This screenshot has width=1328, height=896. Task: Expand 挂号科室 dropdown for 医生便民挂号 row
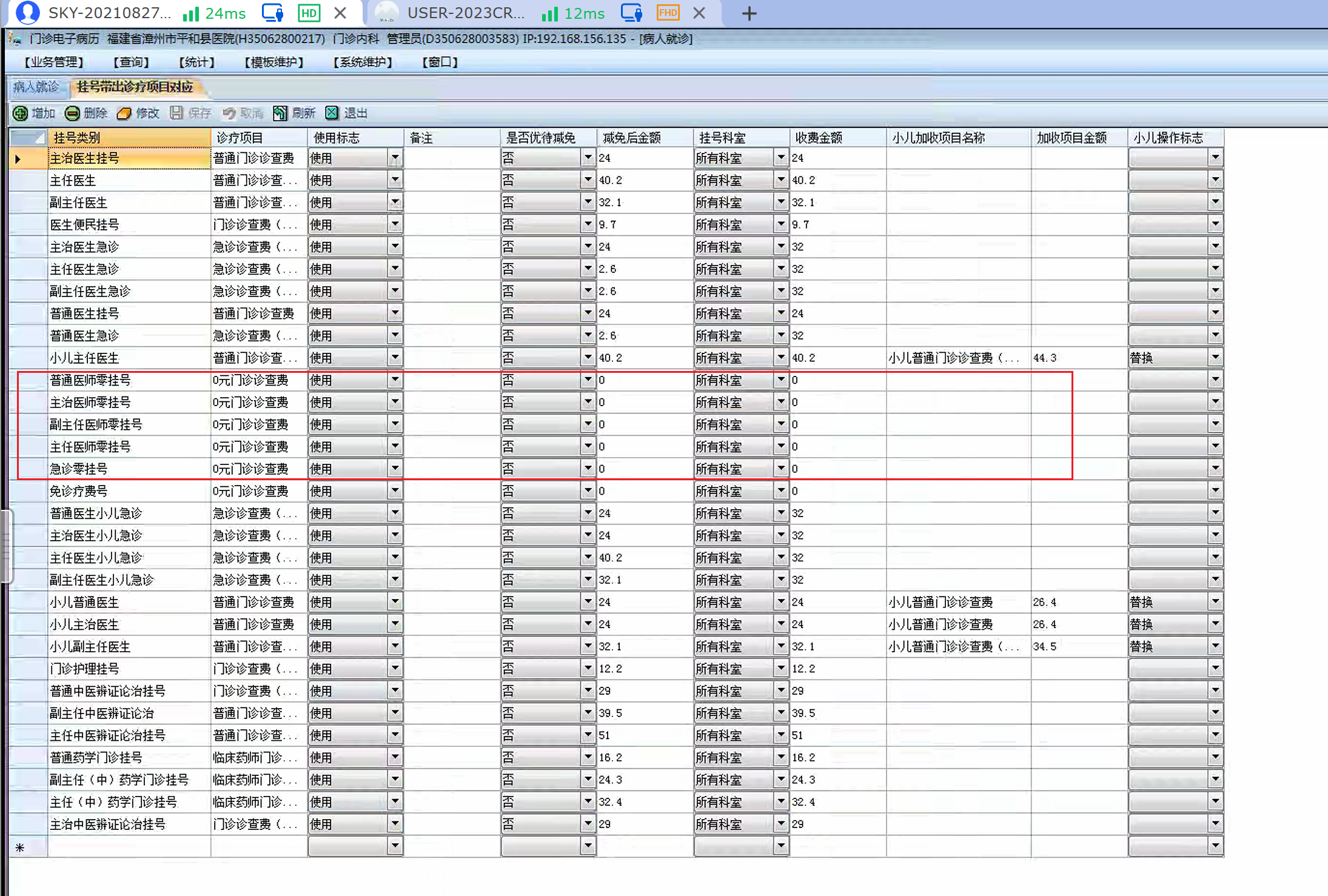(x=781, y=225)
